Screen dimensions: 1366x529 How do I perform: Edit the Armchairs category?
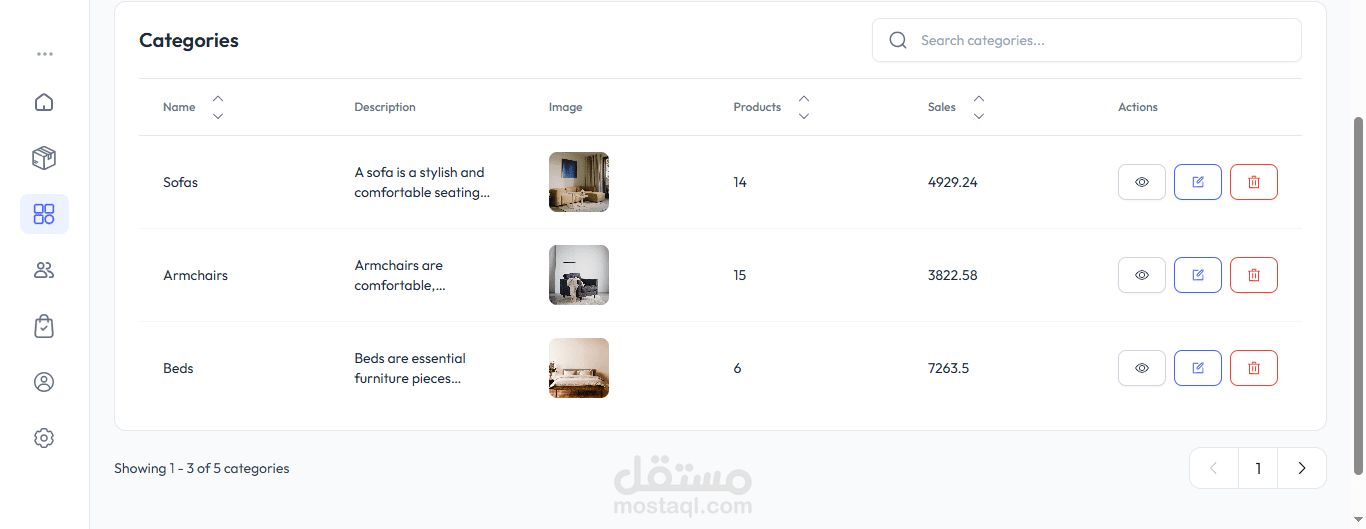click(1198, 275)
